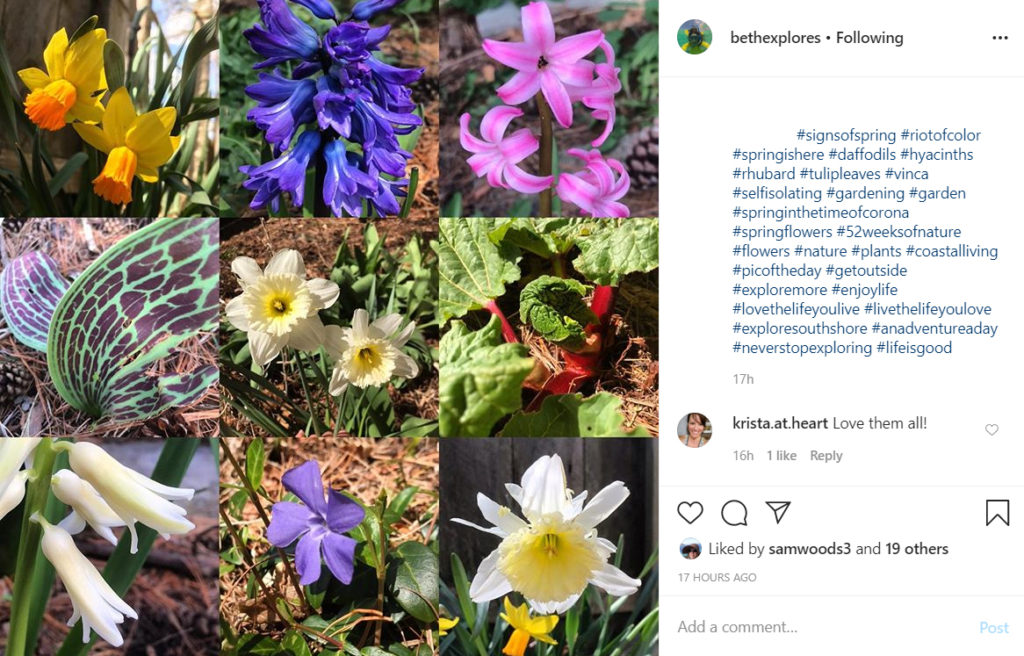View the 1 like on comment
1024x656 pixels.
(x=781, y=455)
